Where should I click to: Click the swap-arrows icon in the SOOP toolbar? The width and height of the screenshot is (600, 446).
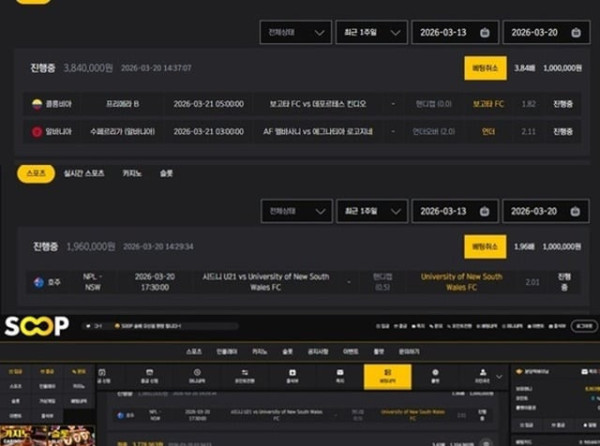245,373
